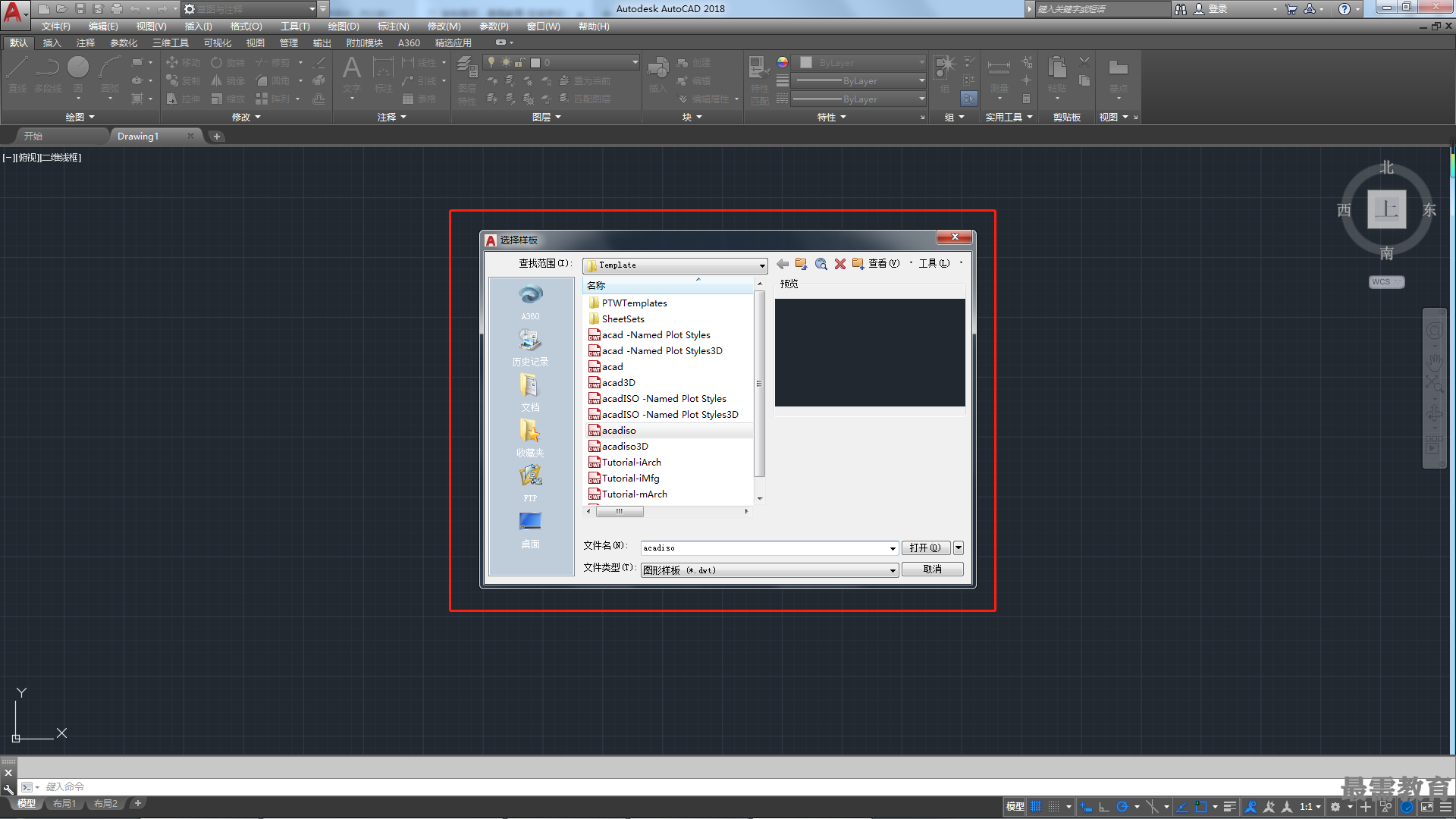Expand the Template look-in folder dropdown

(762, 265)
